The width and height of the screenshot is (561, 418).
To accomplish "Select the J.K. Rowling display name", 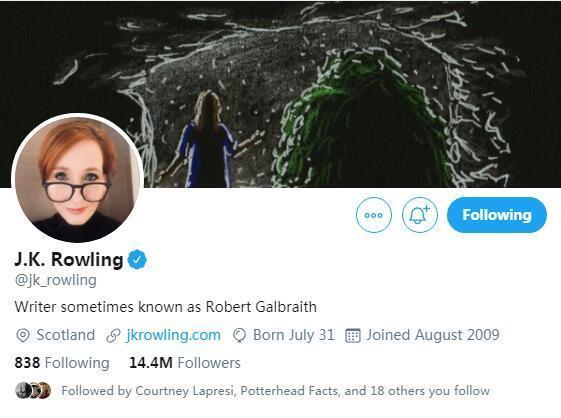I will tap(69, 259).
